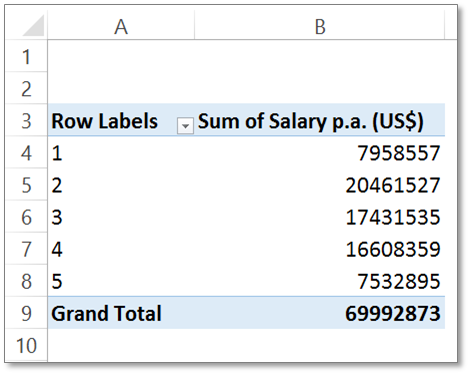Screen dimensions: 469x374
Task: Select the cell with value 7532895
Action: [320, 281]
